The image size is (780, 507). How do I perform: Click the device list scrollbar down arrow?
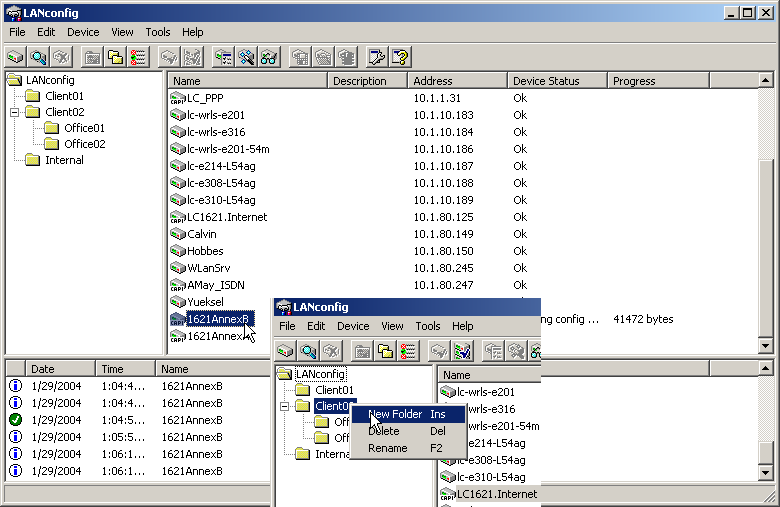tap(766, 346)
